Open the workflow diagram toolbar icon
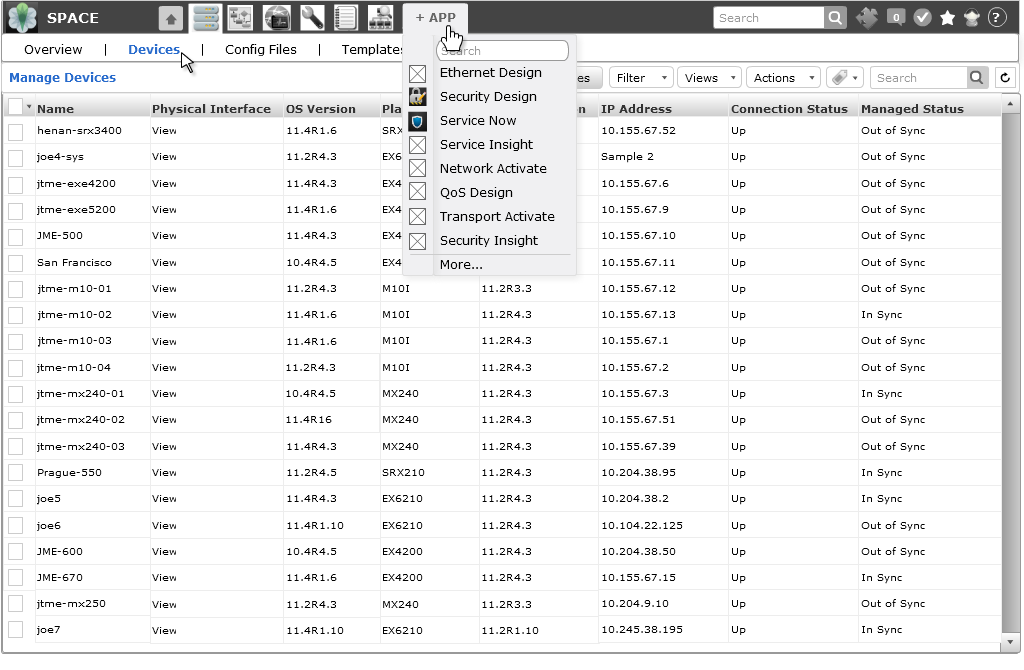The image size is (1024, 670). point(240,18)
